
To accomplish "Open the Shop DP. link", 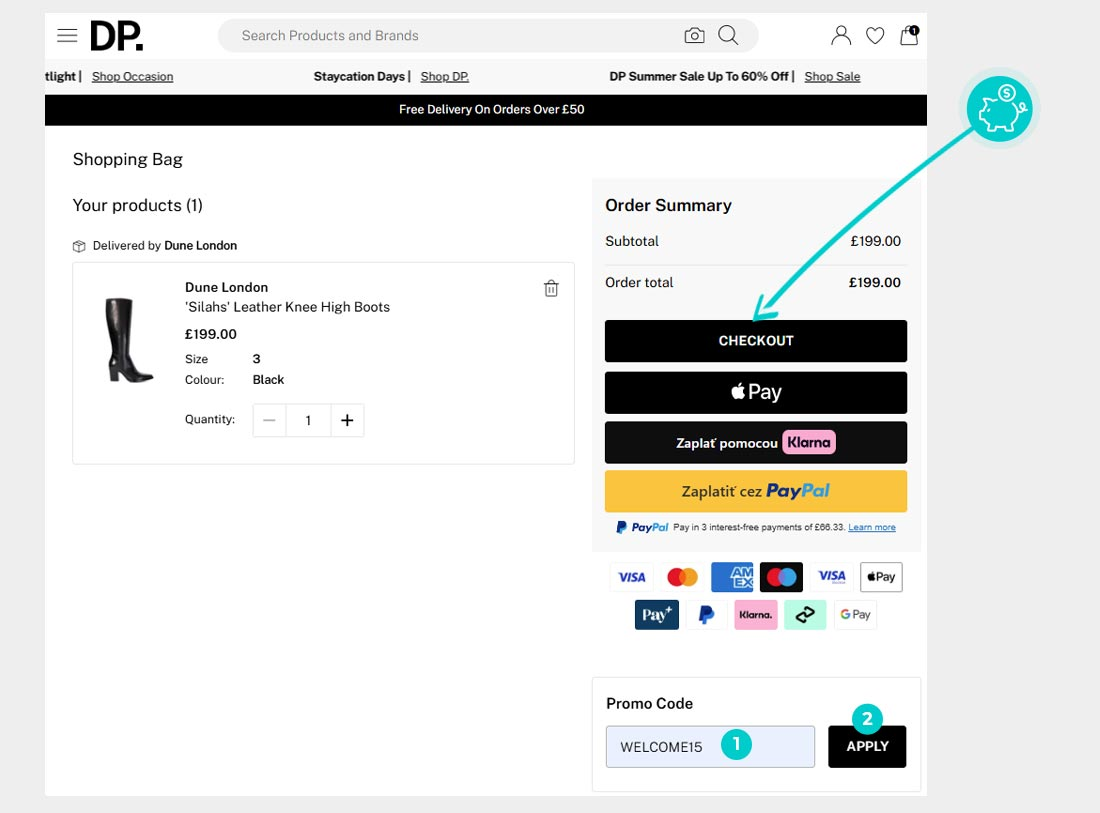I will pos(445,76).
